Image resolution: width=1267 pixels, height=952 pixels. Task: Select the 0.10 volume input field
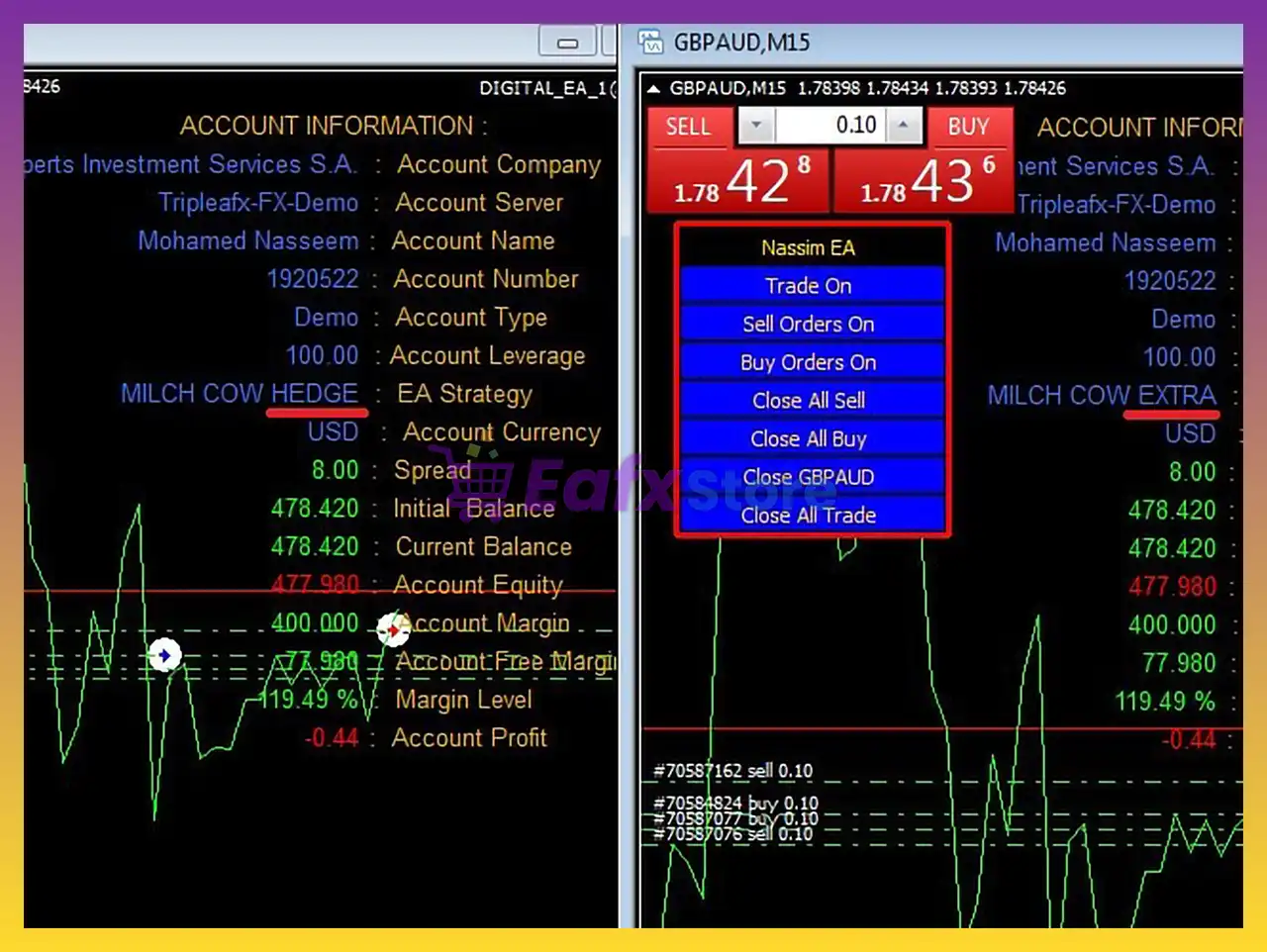855,126
